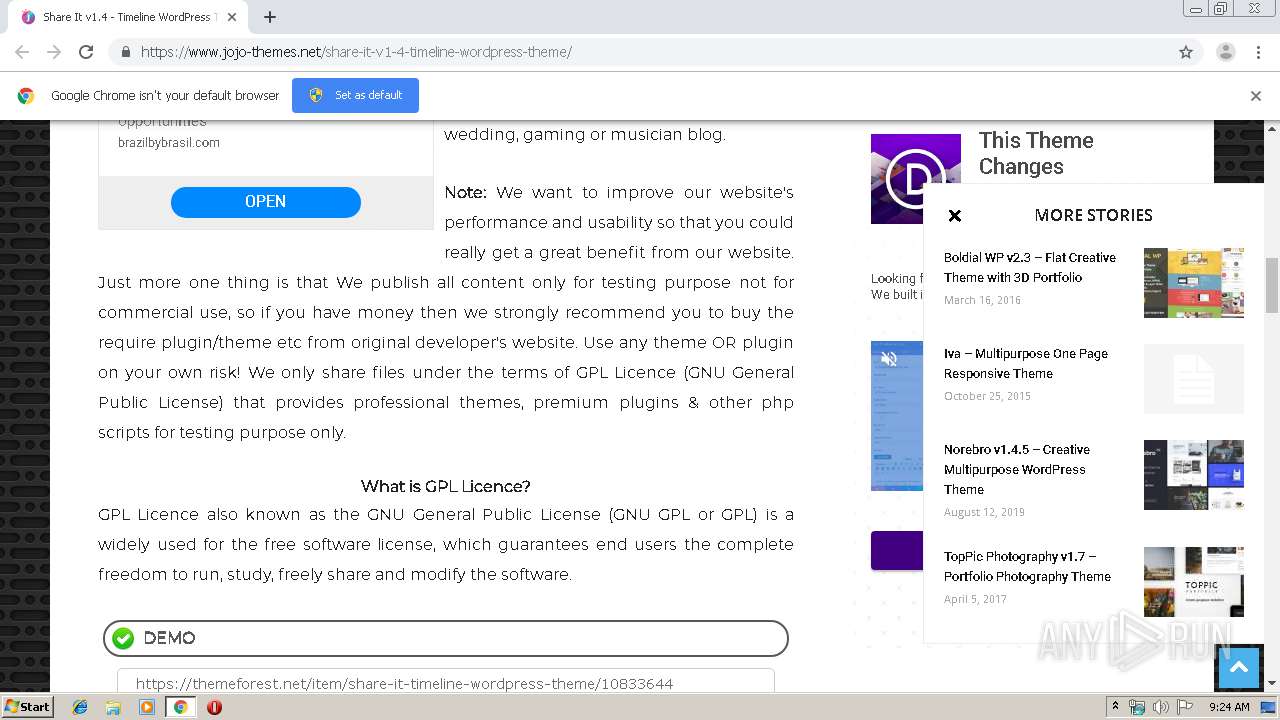Open Iva Multipurpose One Page story

pos(1026,363)
